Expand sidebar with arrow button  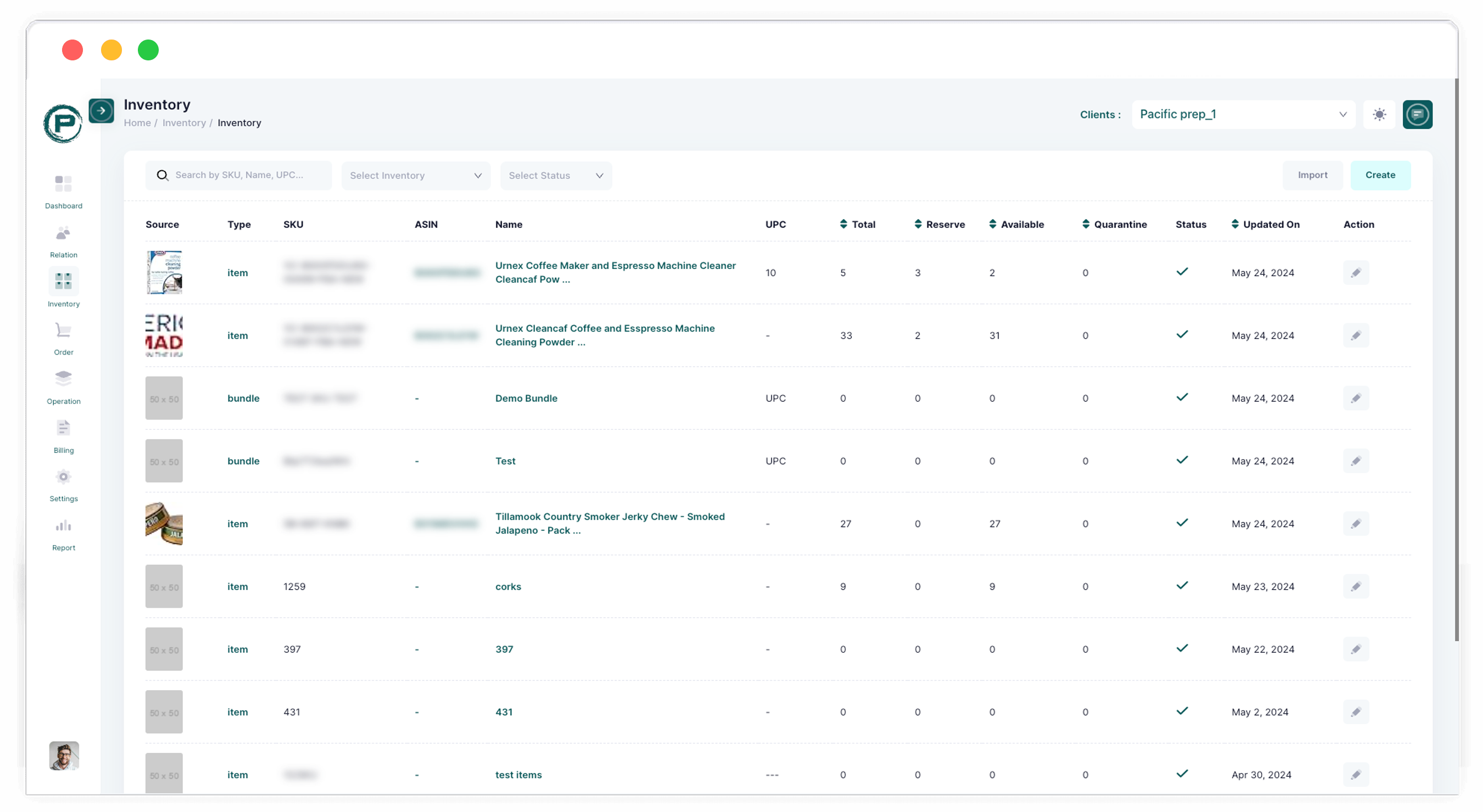(101, 110)
